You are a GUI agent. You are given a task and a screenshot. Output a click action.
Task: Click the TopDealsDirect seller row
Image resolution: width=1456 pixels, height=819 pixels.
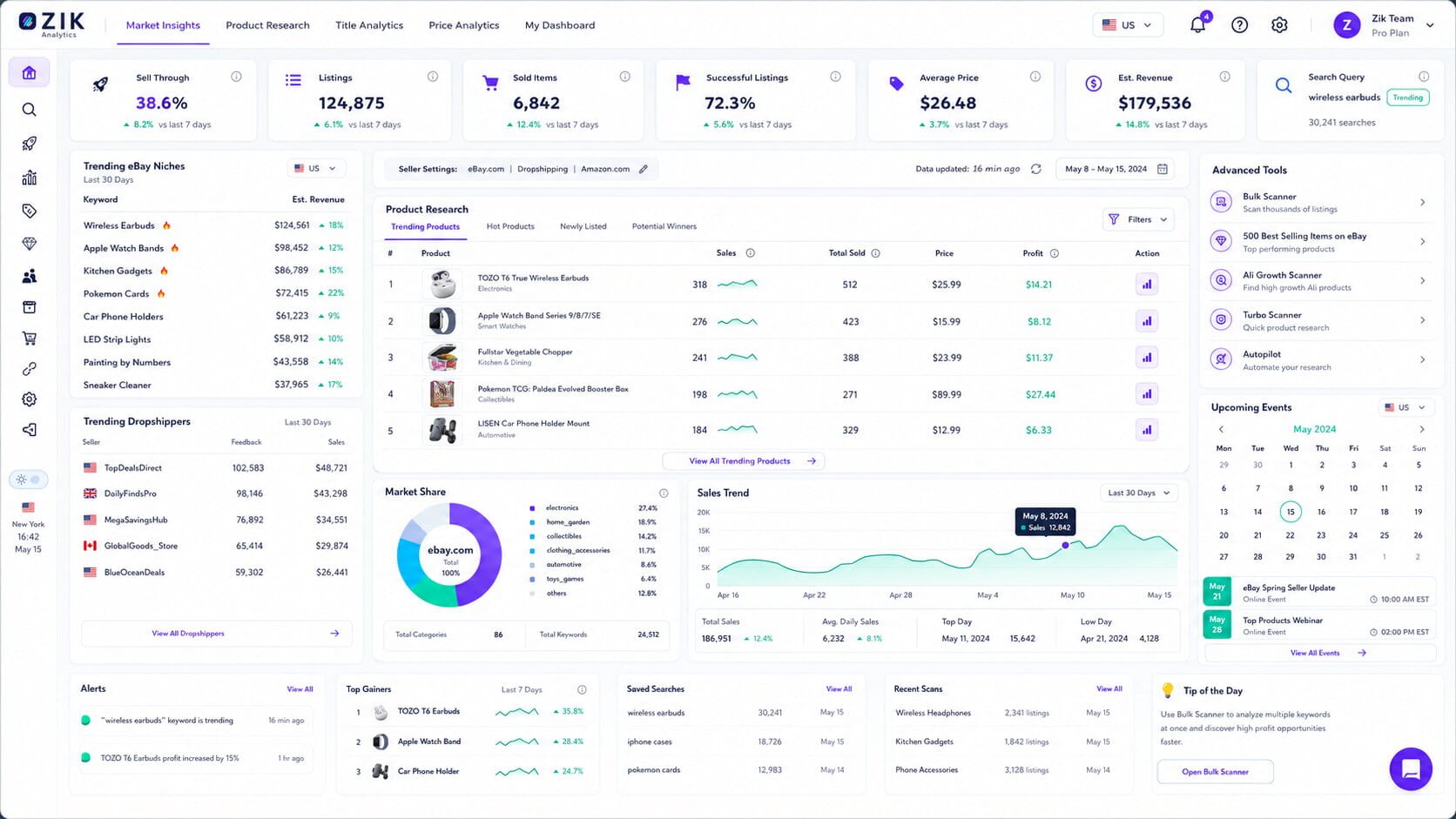tap(215, 468)
